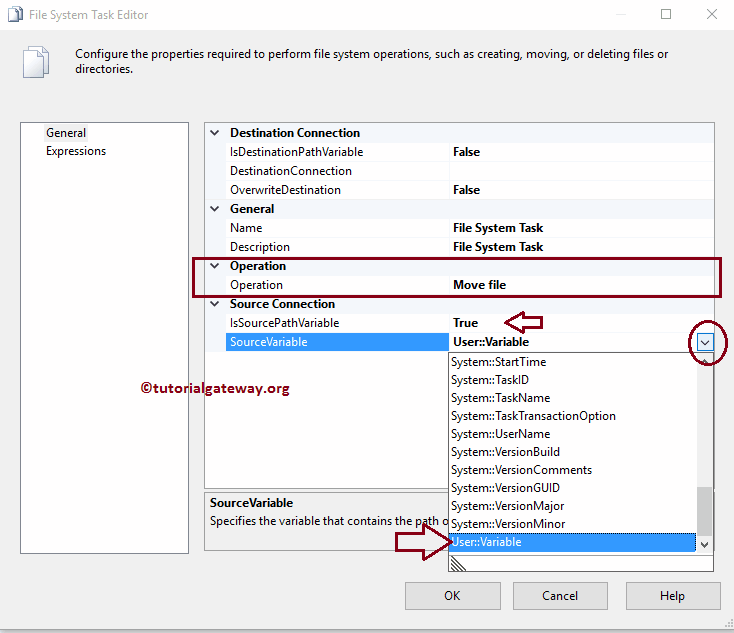The image size is (734, 633).
Task: Open Help for the task editor
Action: click(x=673, y=596)
